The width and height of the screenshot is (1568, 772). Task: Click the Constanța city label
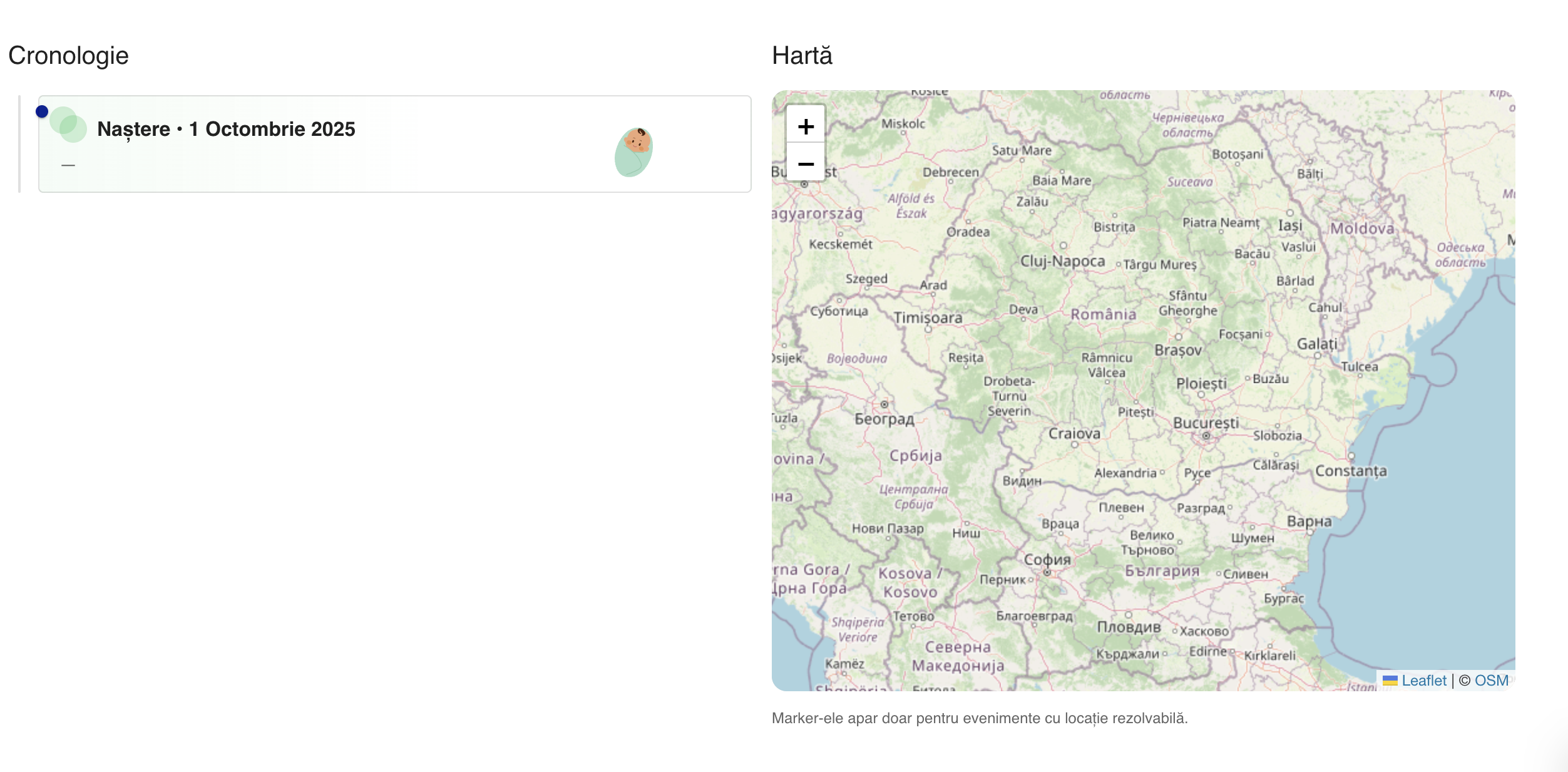pos(1351,471)
